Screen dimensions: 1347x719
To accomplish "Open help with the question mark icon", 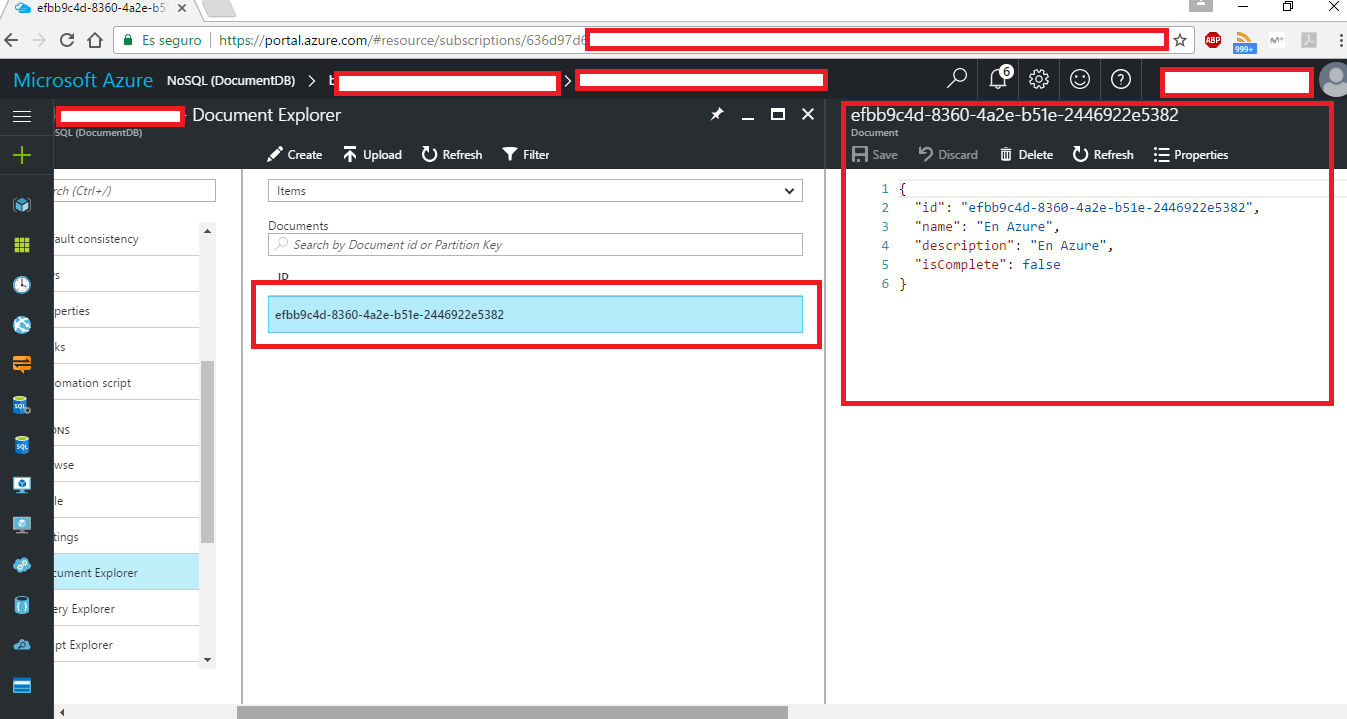I will pyautogui.click(x=1120, y=79).
